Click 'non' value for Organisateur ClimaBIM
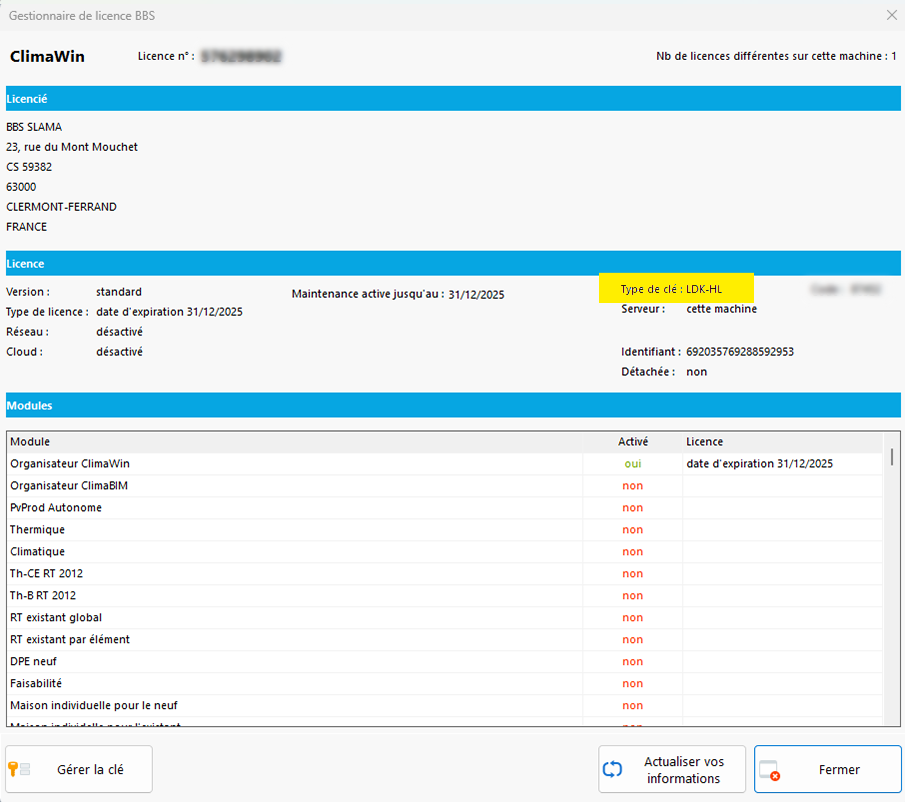The width and height of the screenshot is (905, 802). pyautogui.click(x=633, y=485)
